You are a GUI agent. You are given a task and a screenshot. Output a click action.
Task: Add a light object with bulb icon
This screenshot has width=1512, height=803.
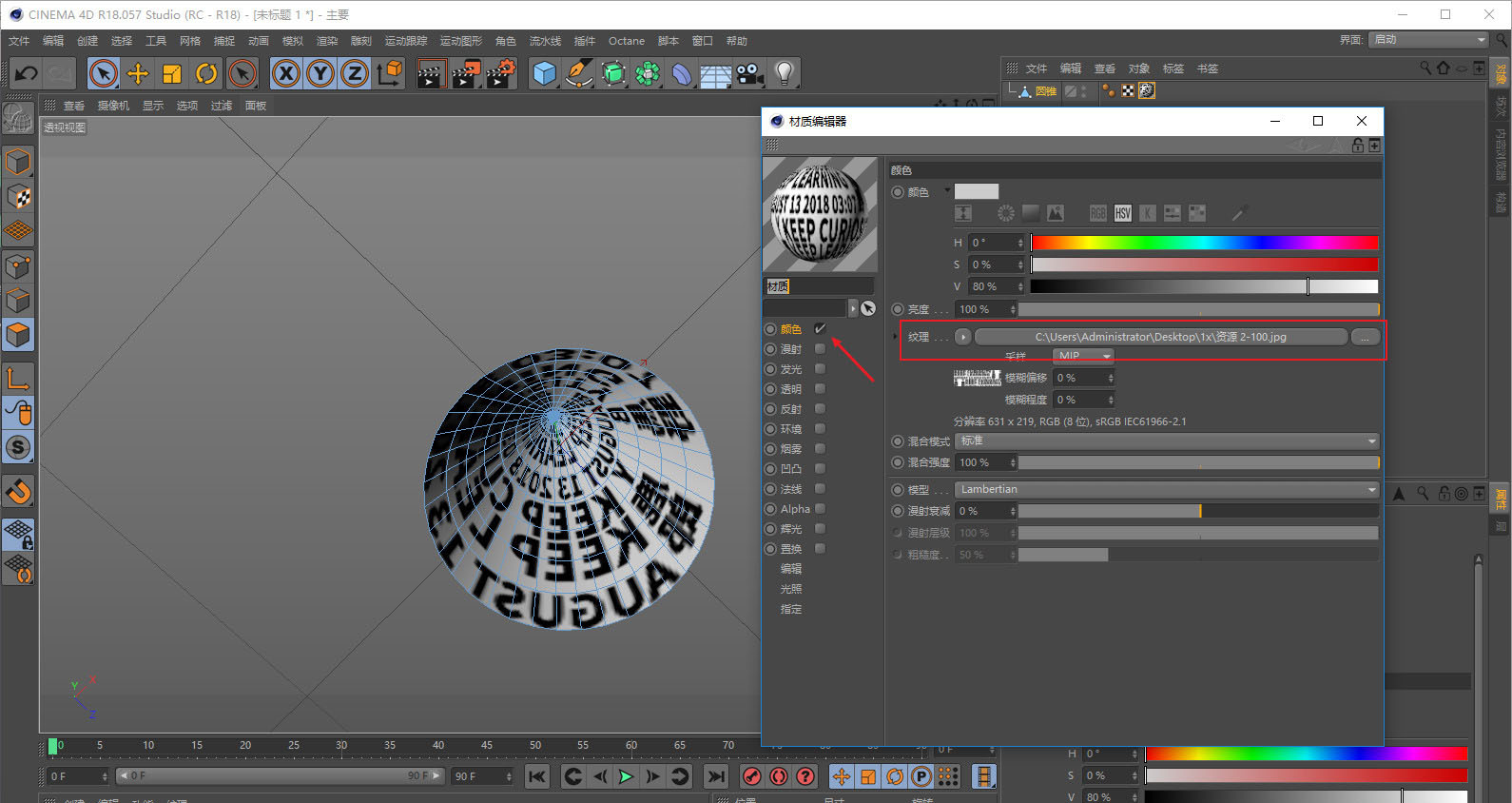(x=785, y=73)
